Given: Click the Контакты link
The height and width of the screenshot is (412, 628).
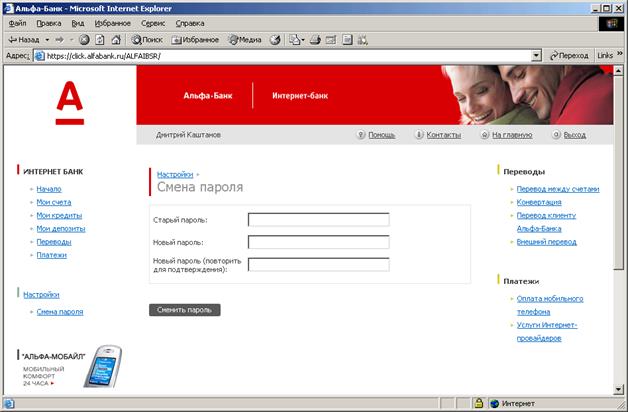Looking at the screenshot, I should pyautogui.click(x=444, y=135).
